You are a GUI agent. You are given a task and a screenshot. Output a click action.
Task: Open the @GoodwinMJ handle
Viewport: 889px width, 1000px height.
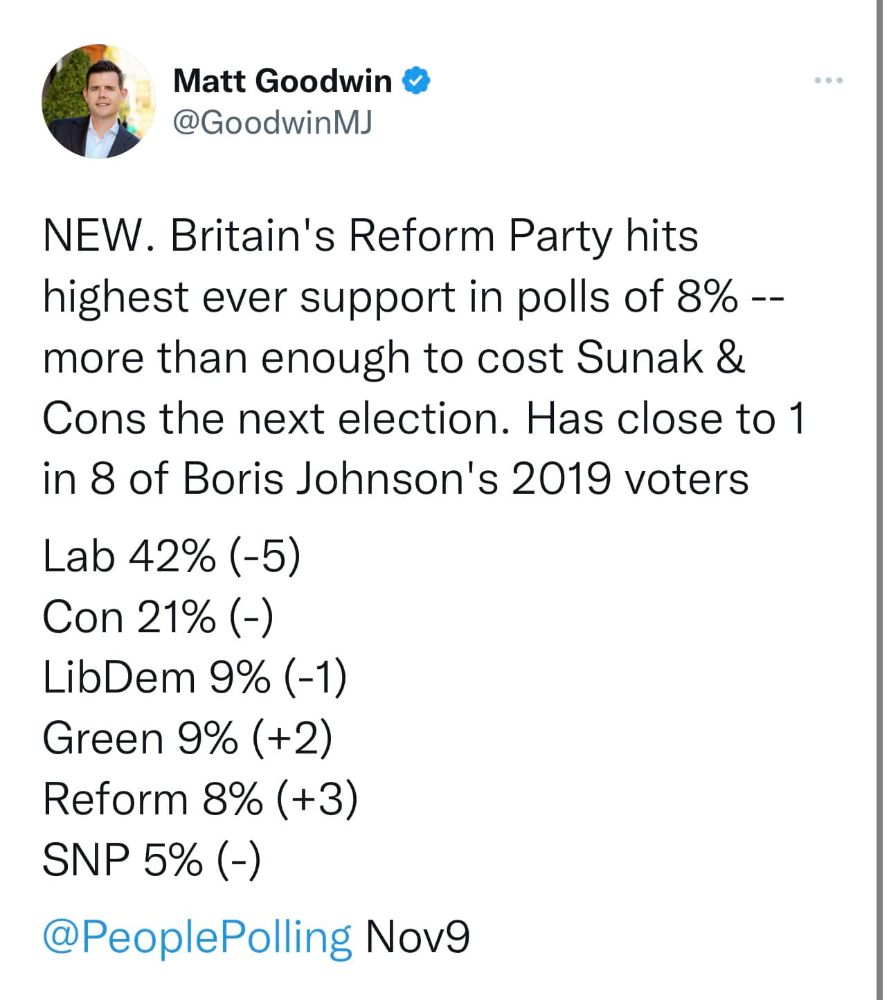click(272, 122)
